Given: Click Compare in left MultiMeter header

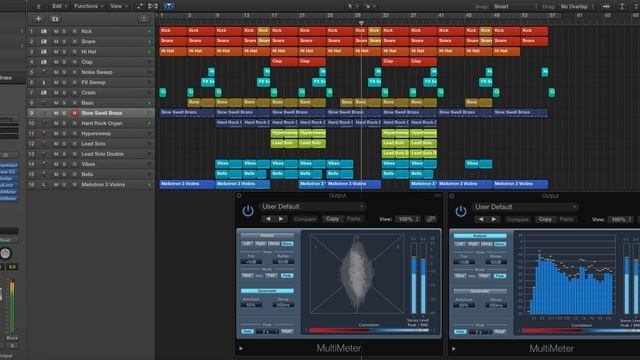Looking at the screenshot, I should pos(305,219).
